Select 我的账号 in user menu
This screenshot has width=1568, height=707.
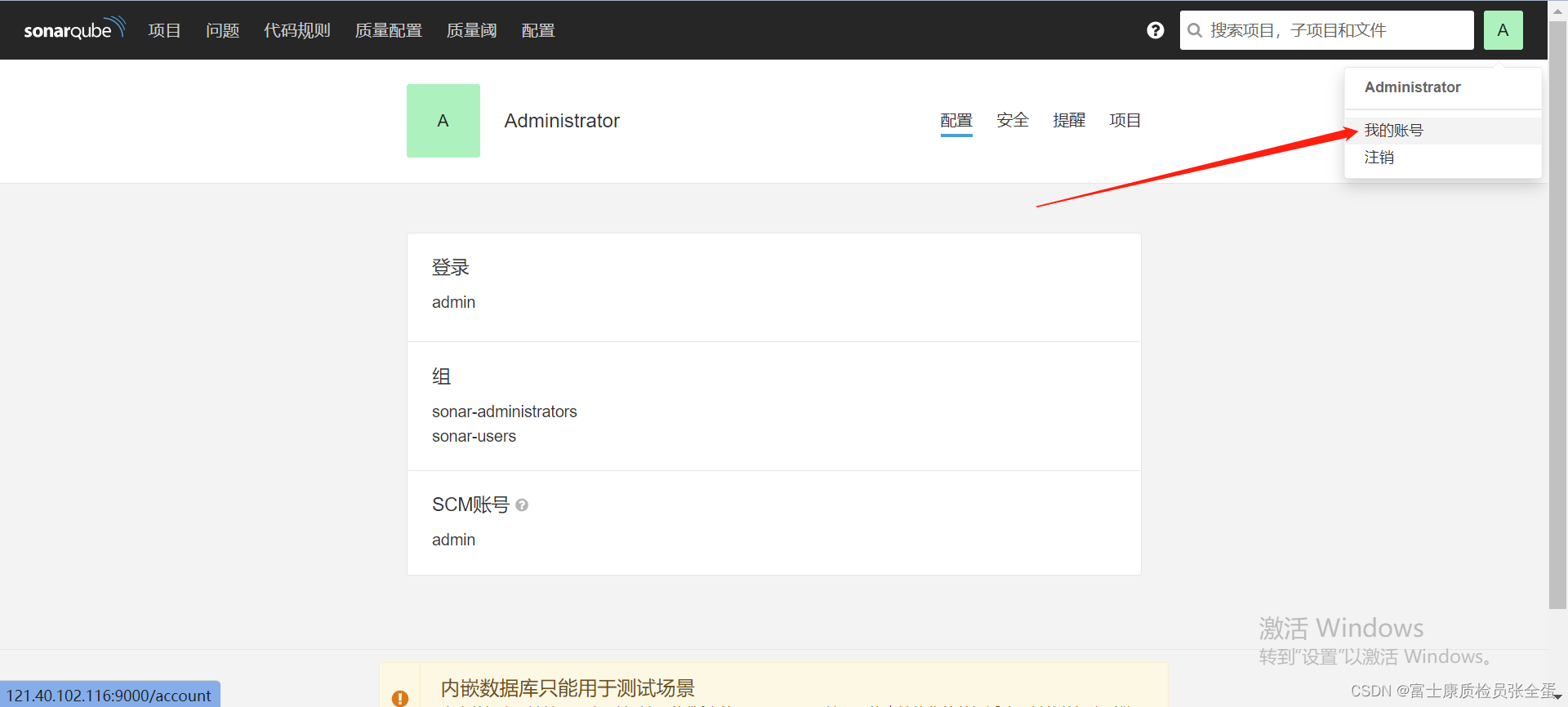1443,131
